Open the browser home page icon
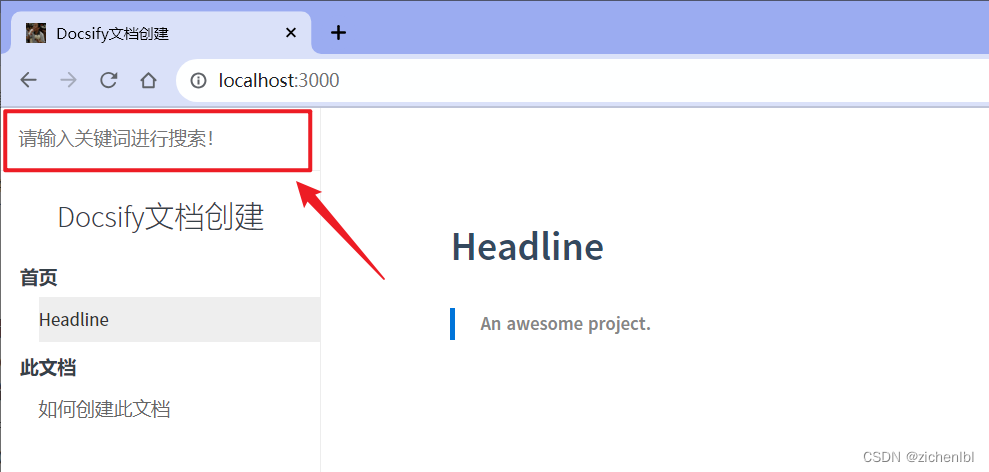Screen dimensions: 989x472 tap(148, 80)
